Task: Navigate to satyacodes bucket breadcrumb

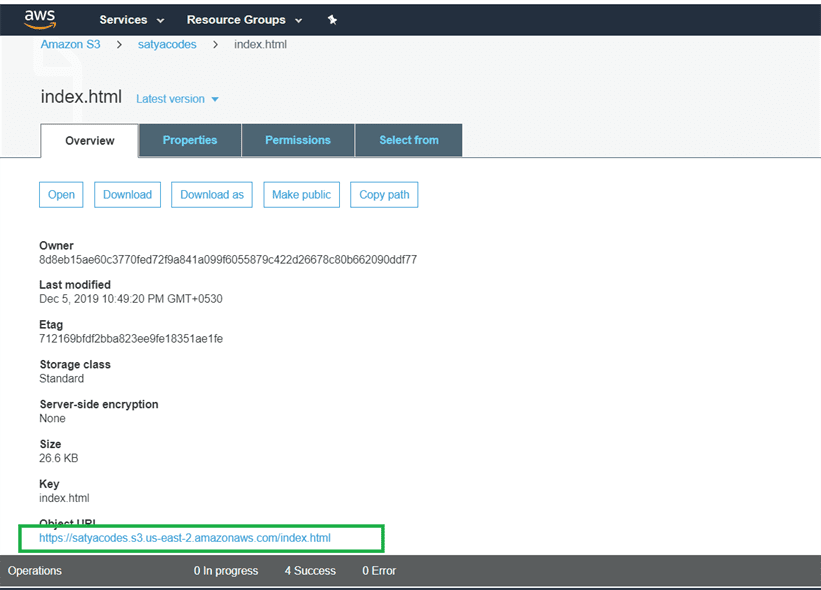Action: (x=167, y=45)
